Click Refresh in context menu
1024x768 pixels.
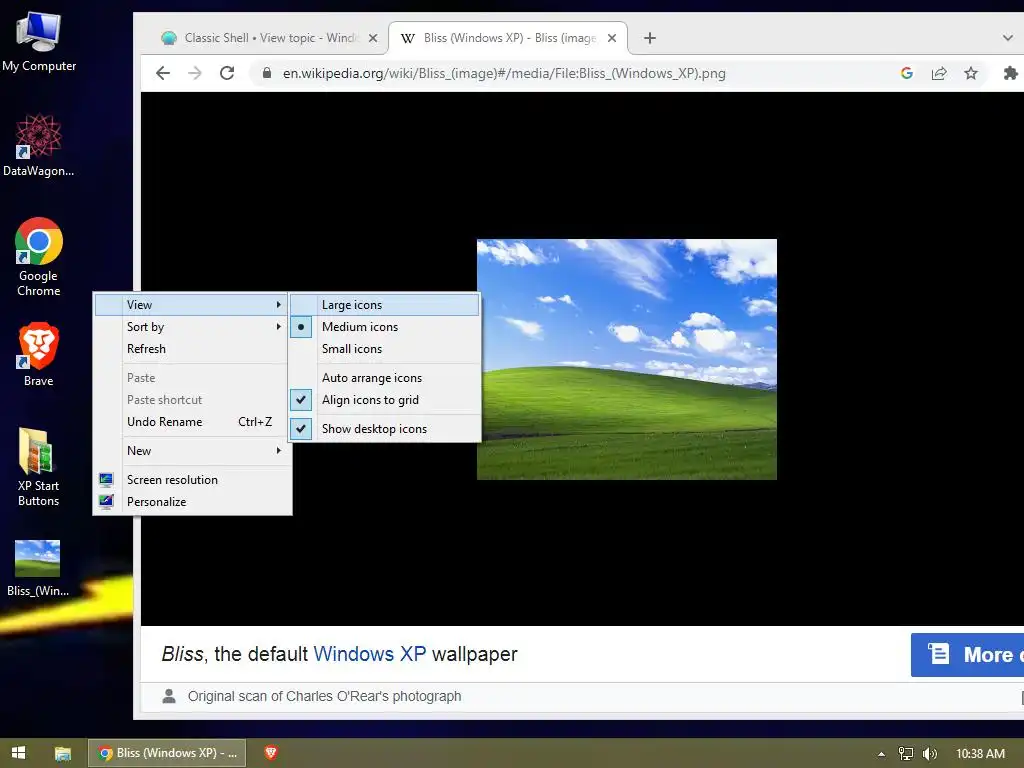[x=193, y=349]
